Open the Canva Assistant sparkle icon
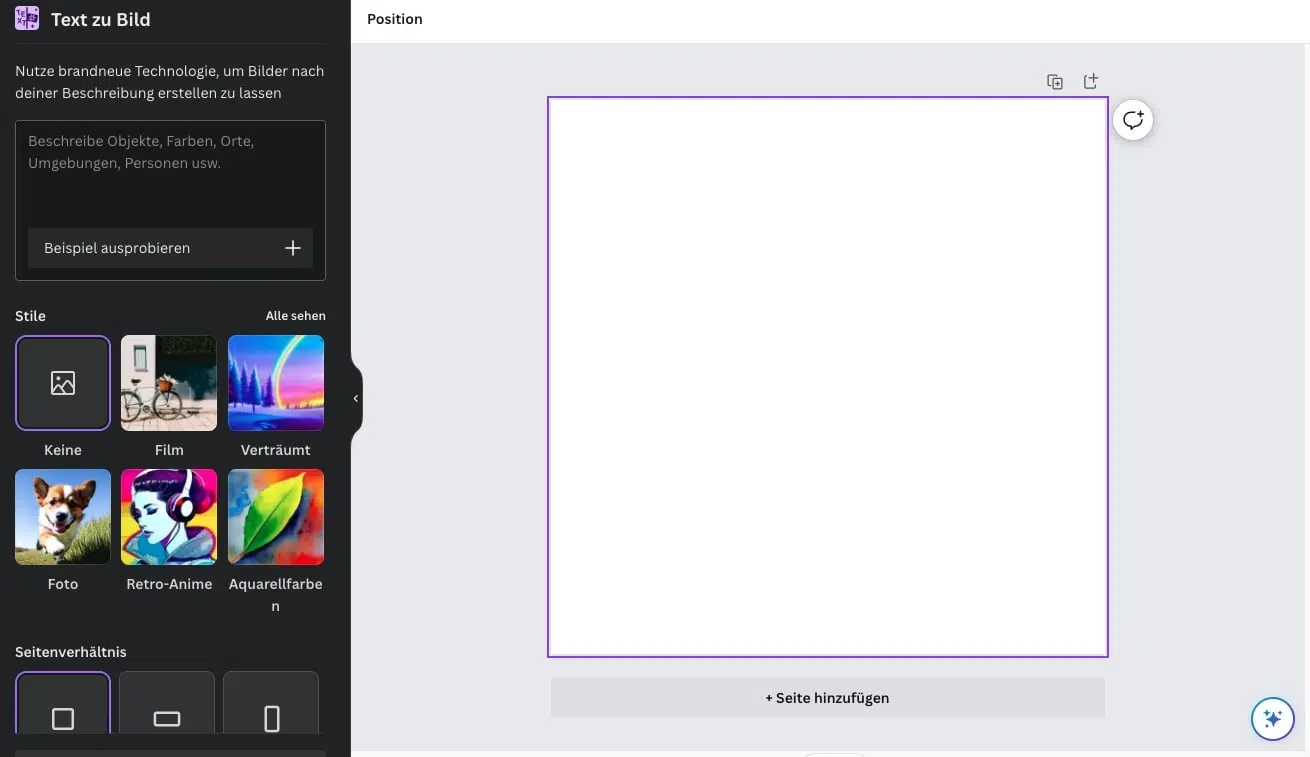 (x=1271, y=718)
